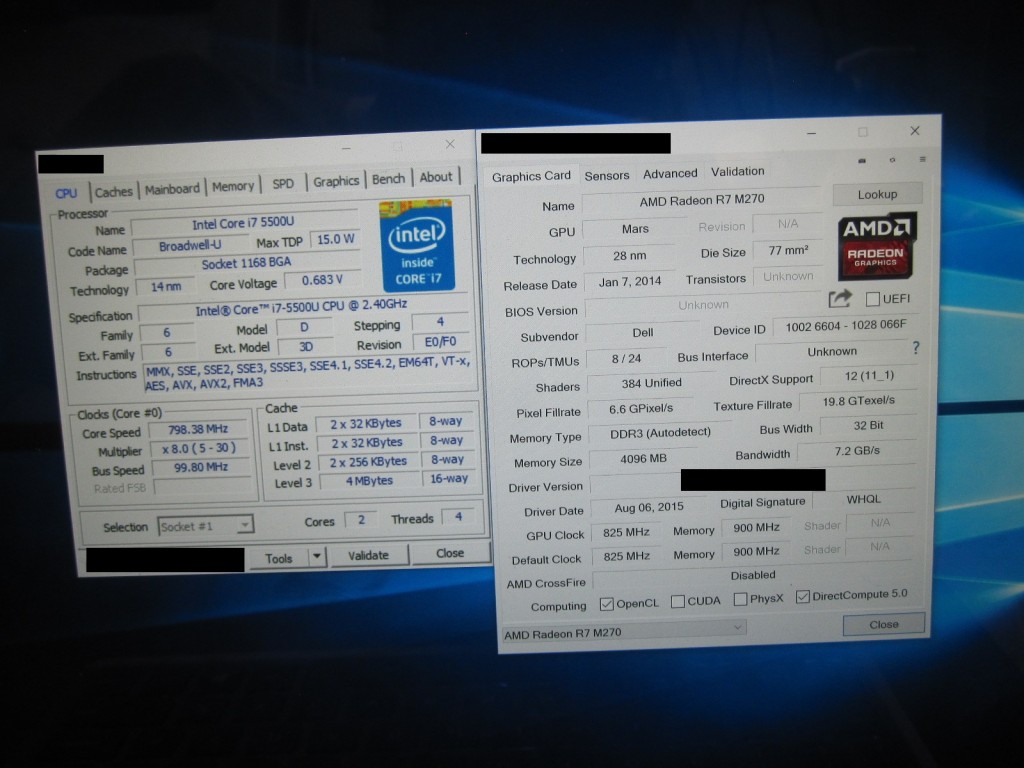The image size is (1024, 768).
Task: Toggle the UEFI checkbox
Action: [x=873, y=299]
